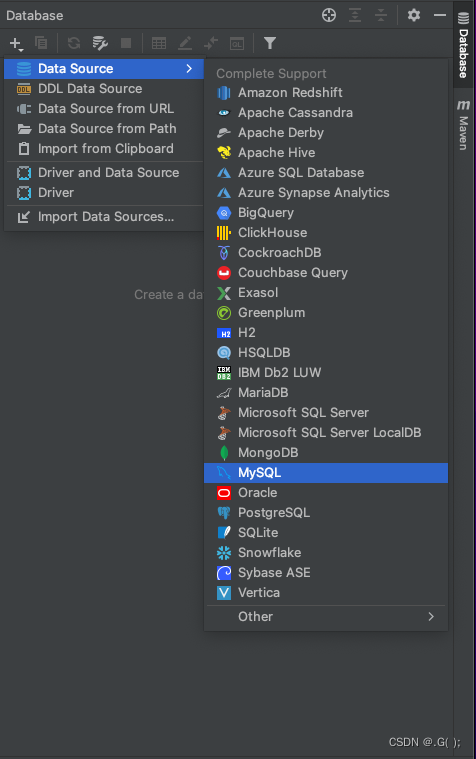Screen dimensions: 476x759
Task: Select ClickHouse data source
Action: (326, 232)
